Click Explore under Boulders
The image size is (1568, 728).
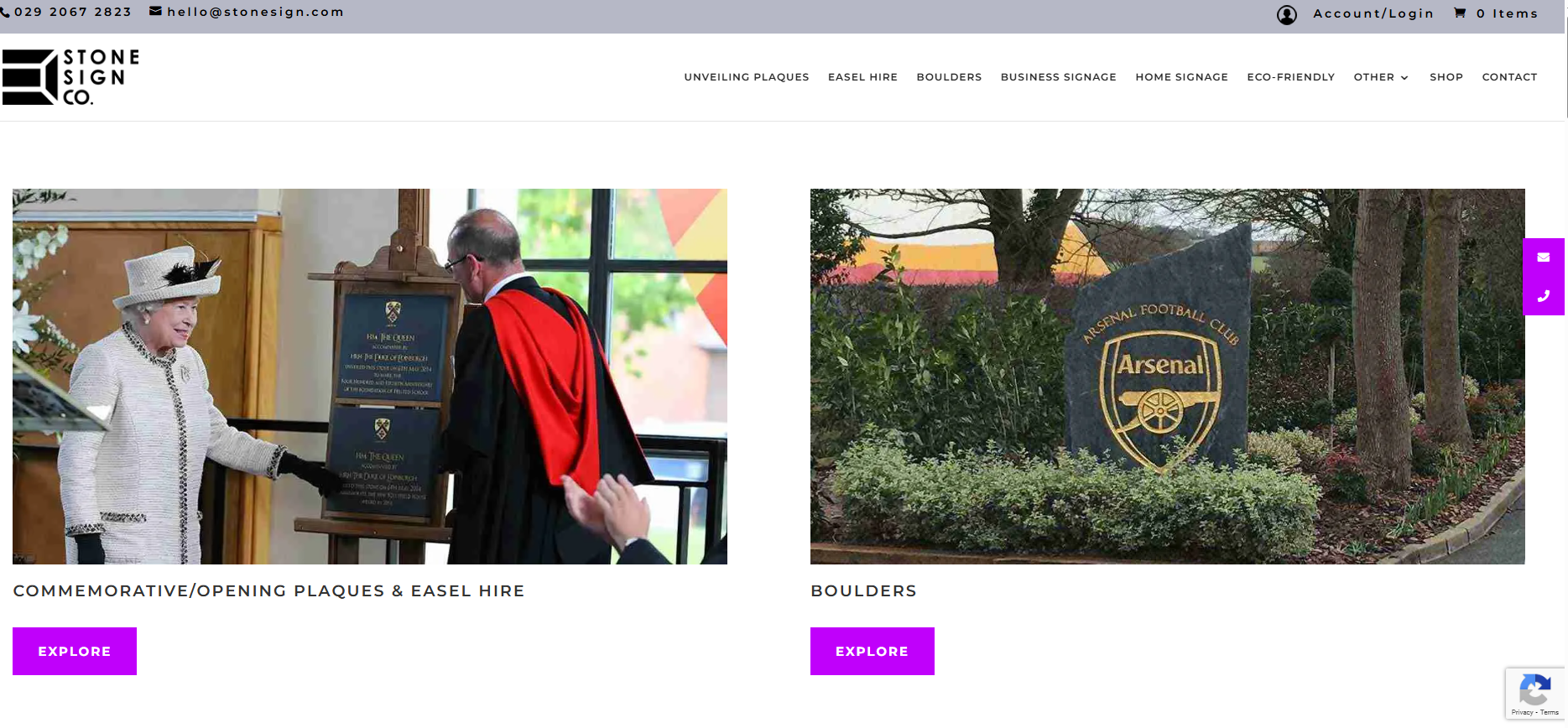873,651
